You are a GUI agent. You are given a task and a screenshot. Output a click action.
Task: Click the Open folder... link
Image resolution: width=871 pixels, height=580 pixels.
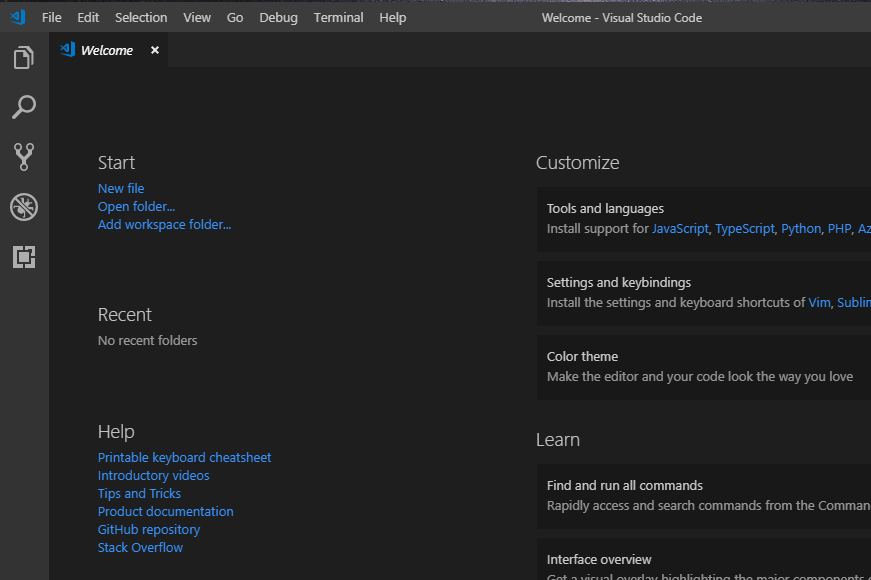click(137, 207)
